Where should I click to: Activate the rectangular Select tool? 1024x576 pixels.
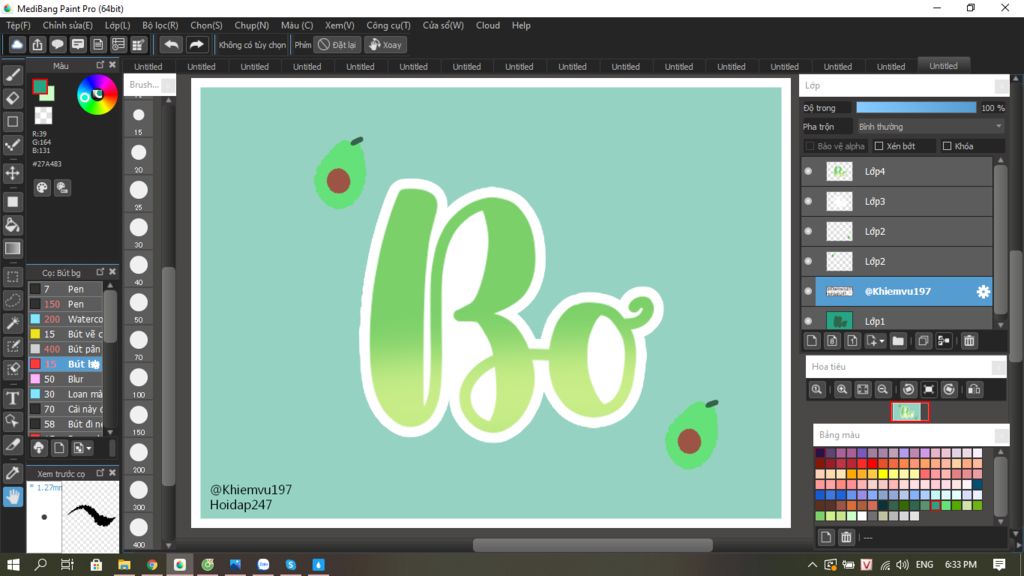12,276
